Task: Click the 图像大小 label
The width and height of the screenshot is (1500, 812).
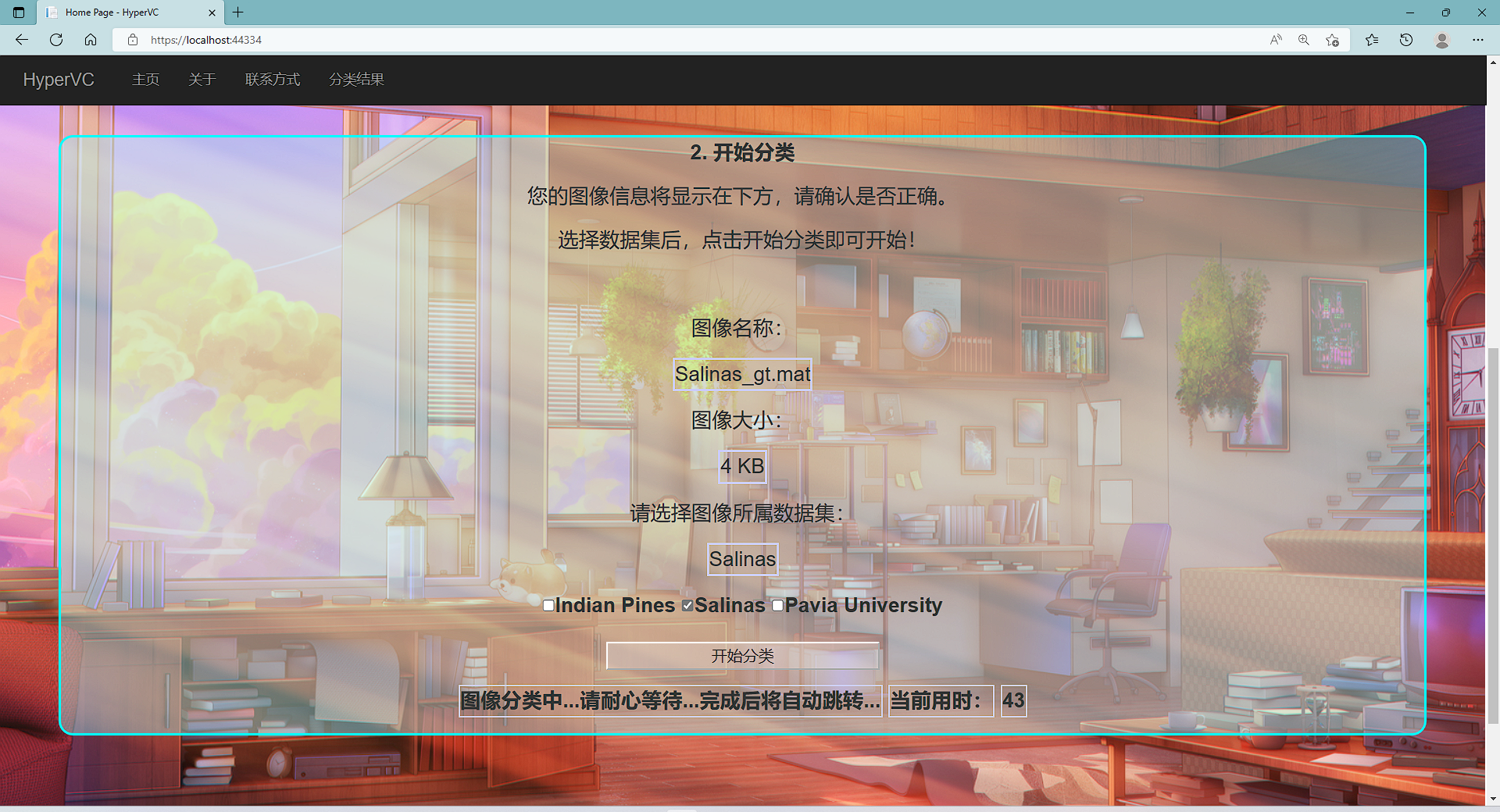Action: [737, 420]
